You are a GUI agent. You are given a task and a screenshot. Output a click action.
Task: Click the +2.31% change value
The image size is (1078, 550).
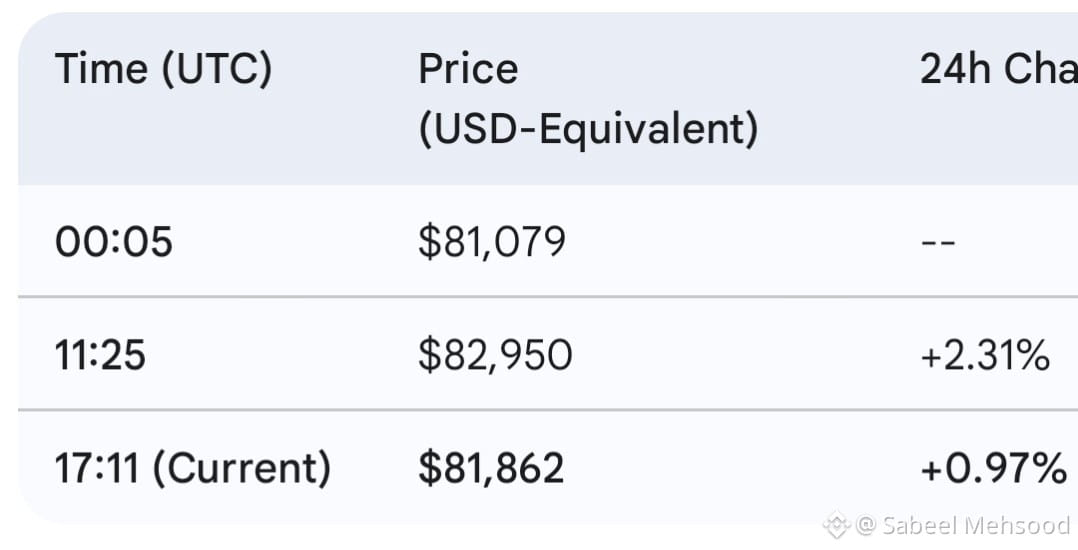985,355
